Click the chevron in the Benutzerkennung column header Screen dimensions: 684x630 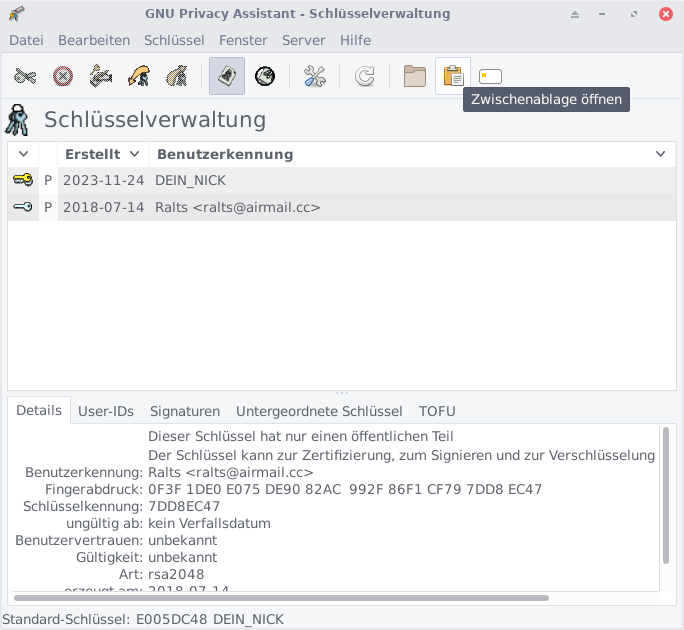click(x=660, y=154)
